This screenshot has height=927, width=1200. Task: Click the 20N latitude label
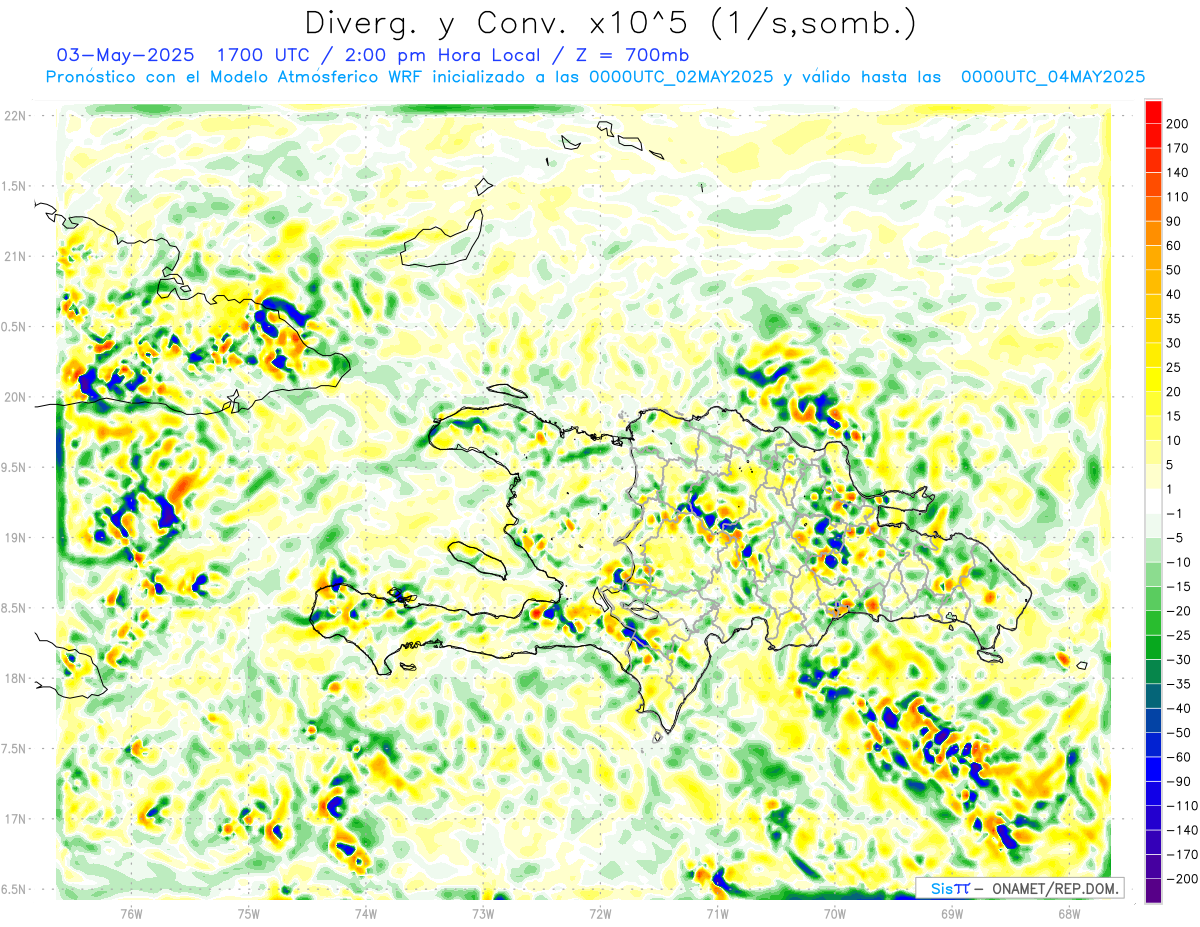click(15, 397)
